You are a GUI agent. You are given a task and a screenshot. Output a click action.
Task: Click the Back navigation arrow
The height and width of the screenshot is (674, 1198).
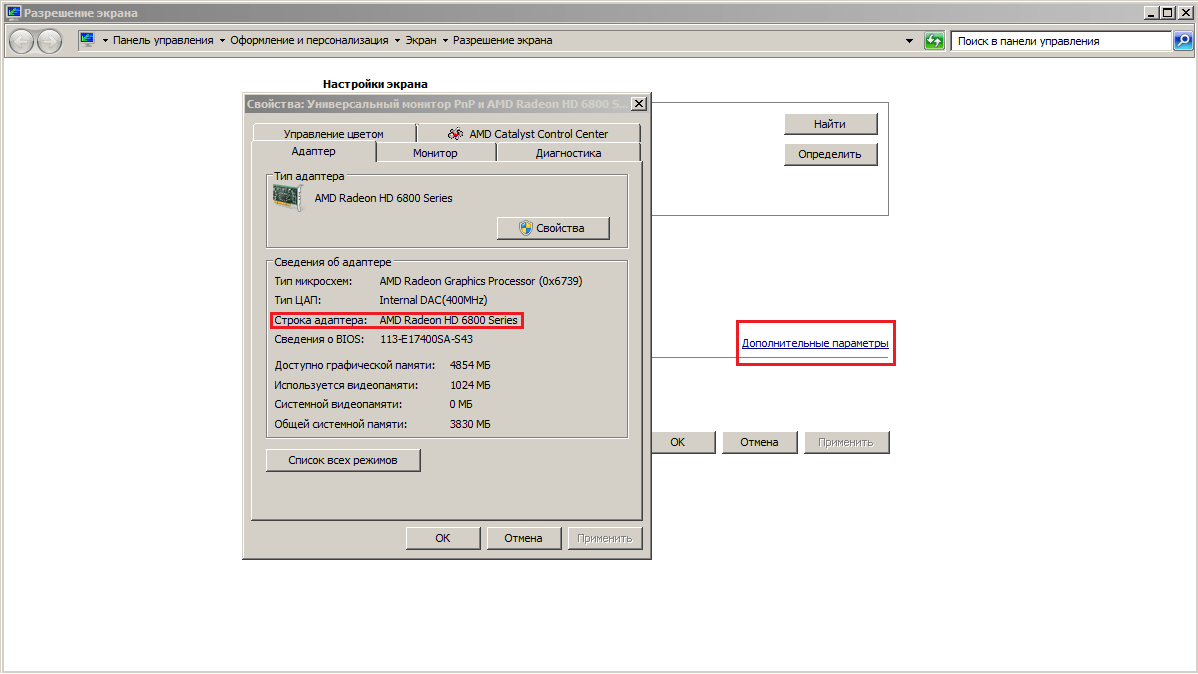pos(21,41)
